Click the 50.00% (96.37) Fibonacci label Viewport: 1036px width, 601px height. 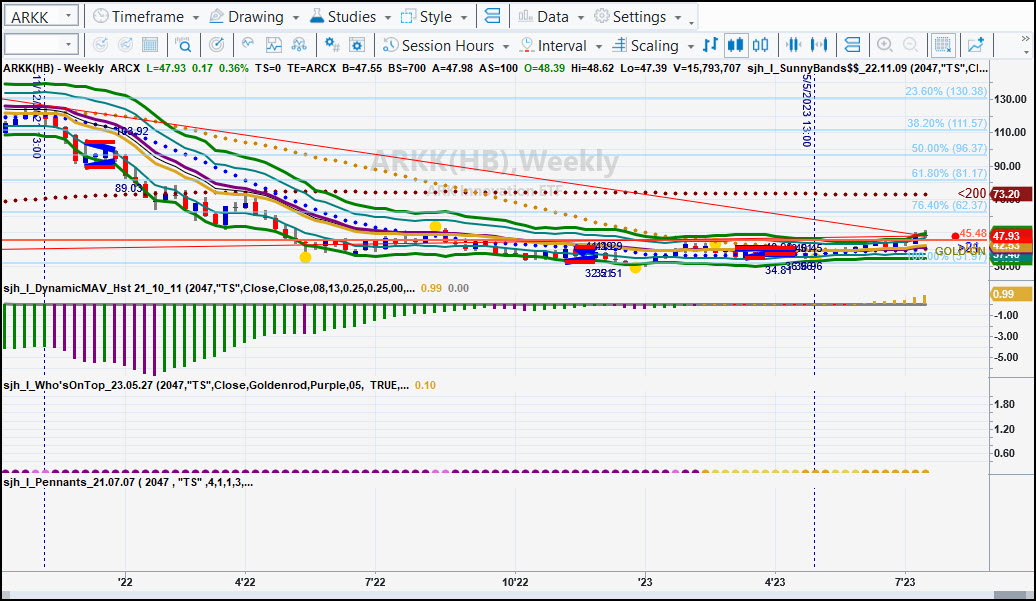pyautogui.click(x=949, y=148)
